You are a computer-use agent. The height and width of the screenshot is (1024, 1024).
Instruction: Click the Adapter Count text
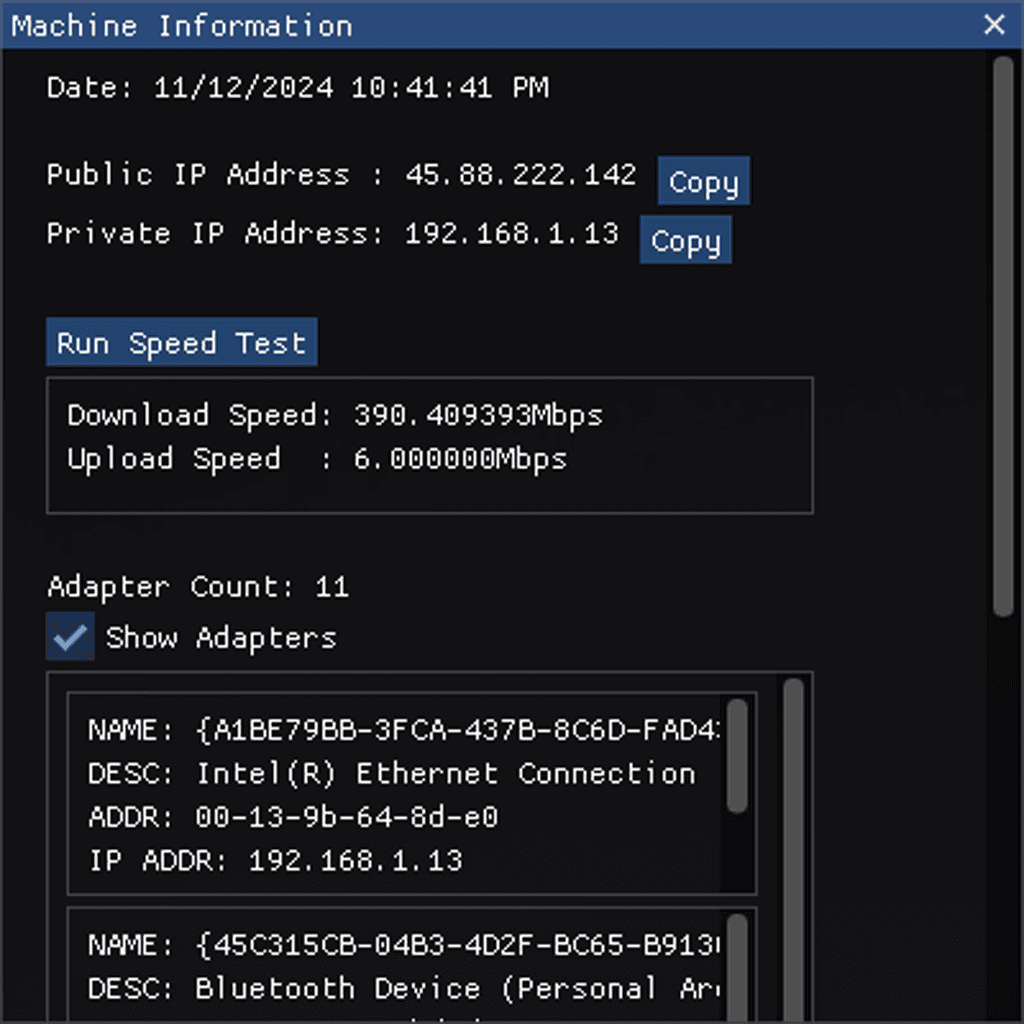tap(197, 586)
